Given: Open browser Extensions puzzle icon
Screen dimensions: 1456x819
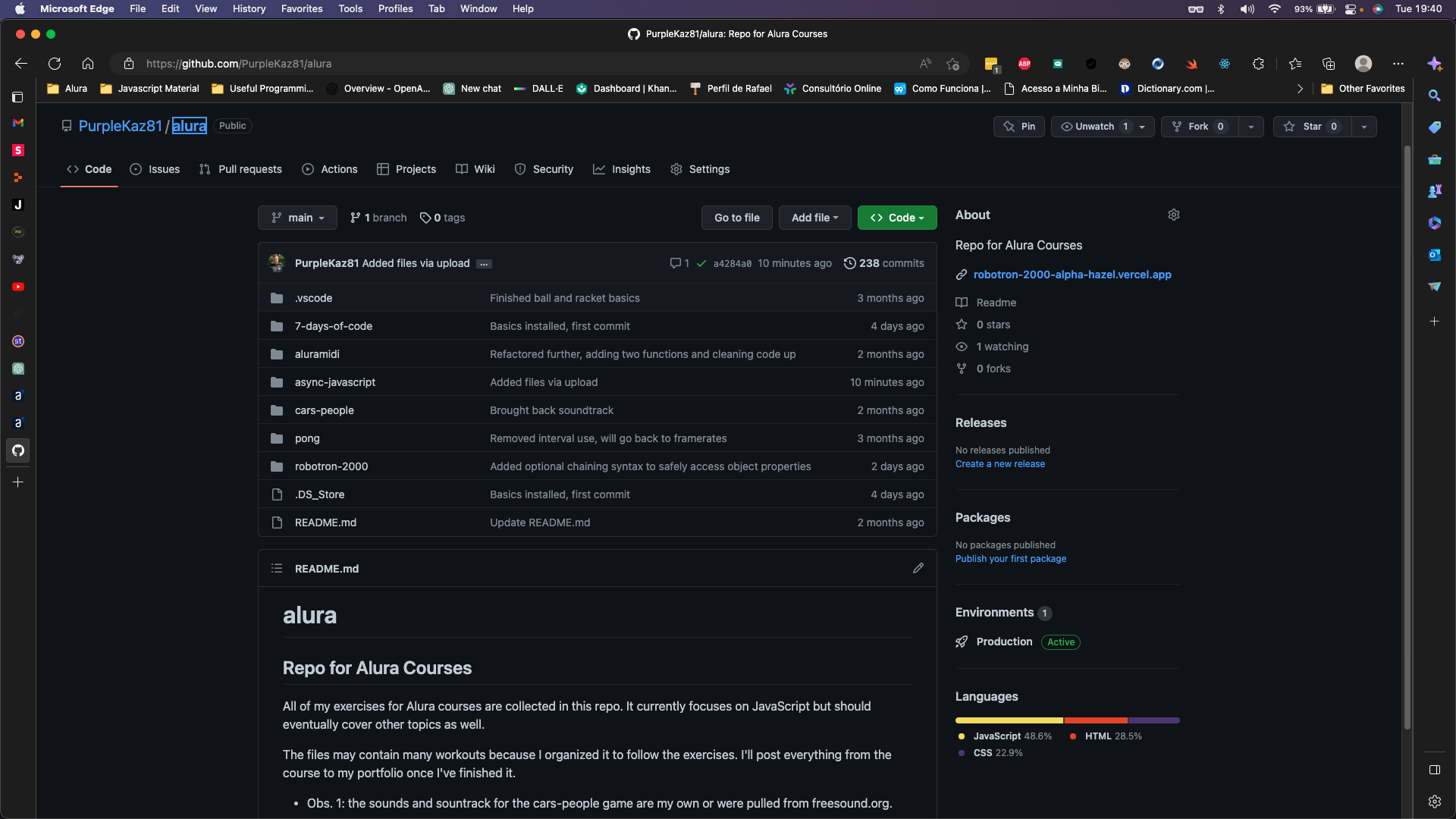Looking at the screenshot, I should [x=1258, y=64].
